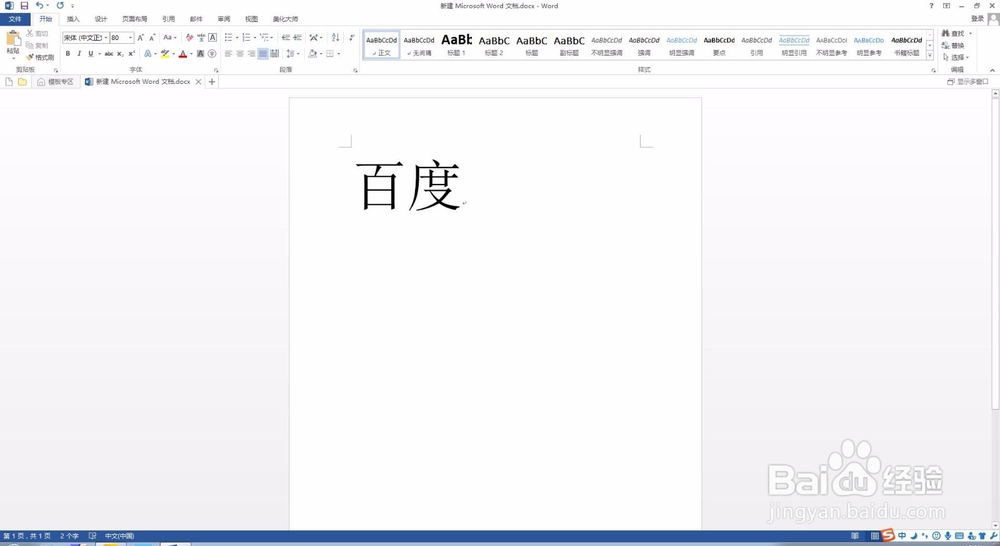Click the 显示多窗口 button
1000x546 pixels.
click(967, 82)
